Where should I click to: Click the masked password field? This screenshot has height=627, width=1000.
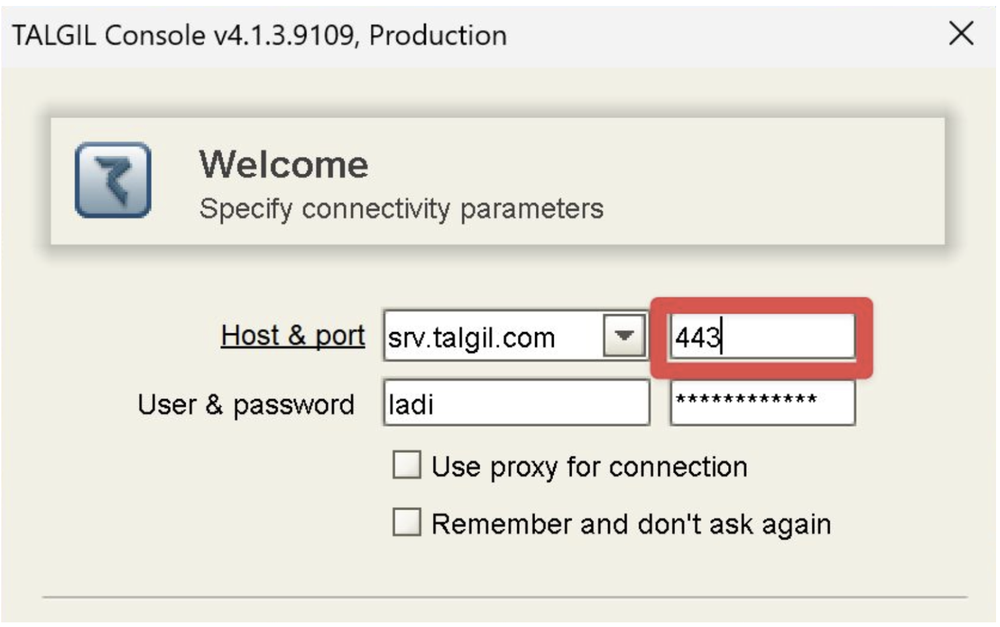762,402
